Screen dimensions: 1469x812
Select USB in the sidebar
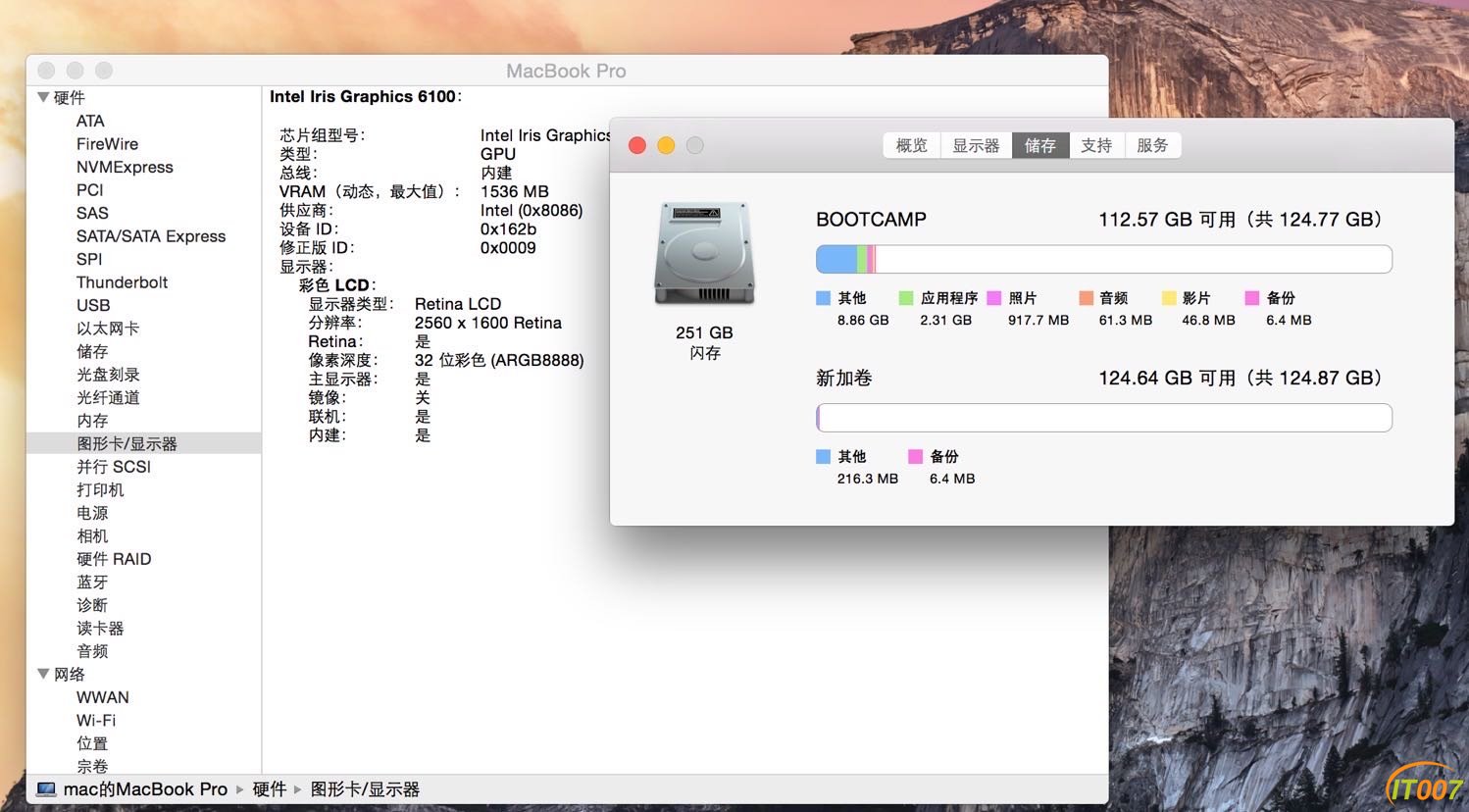[x=93, y=305]
